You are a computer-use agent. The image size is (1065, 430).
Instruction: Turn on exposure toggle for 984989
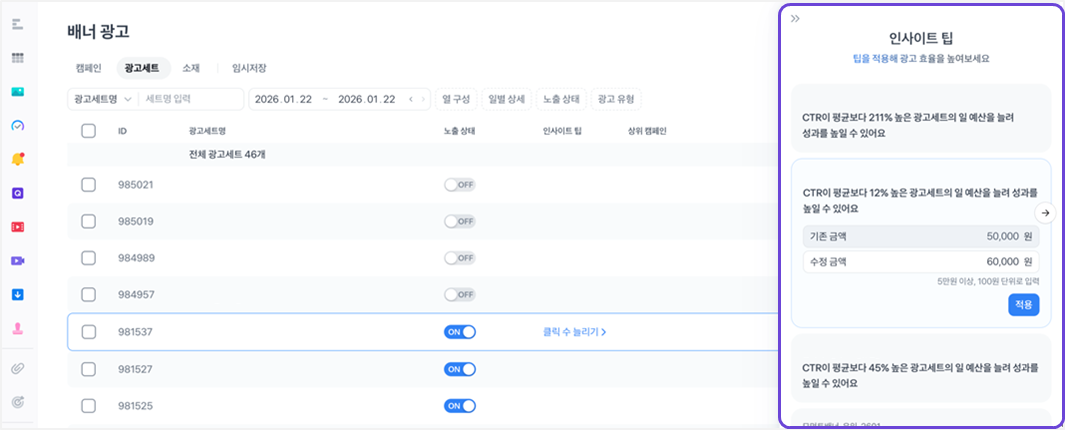click(x=460, y=258)
